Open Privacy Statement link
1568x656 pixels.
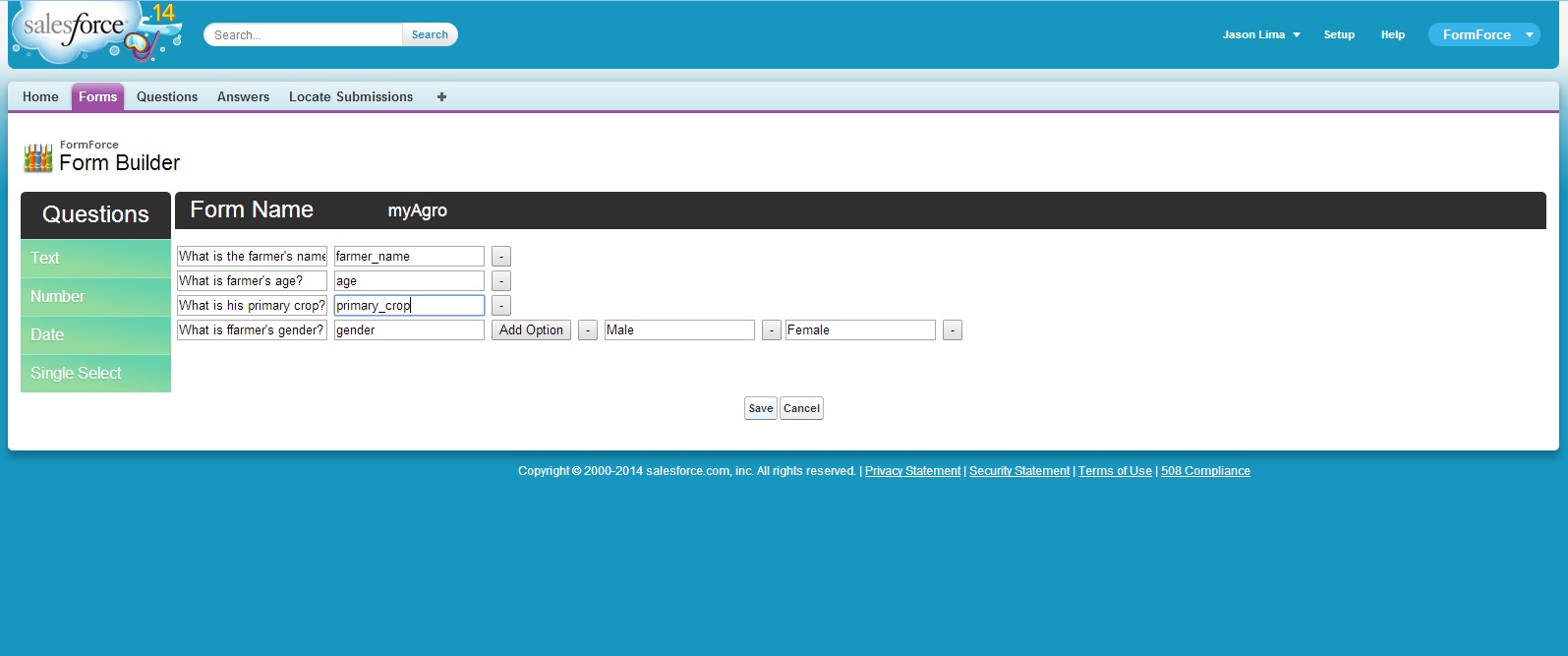pyautogui.click(x=912, y=471)
